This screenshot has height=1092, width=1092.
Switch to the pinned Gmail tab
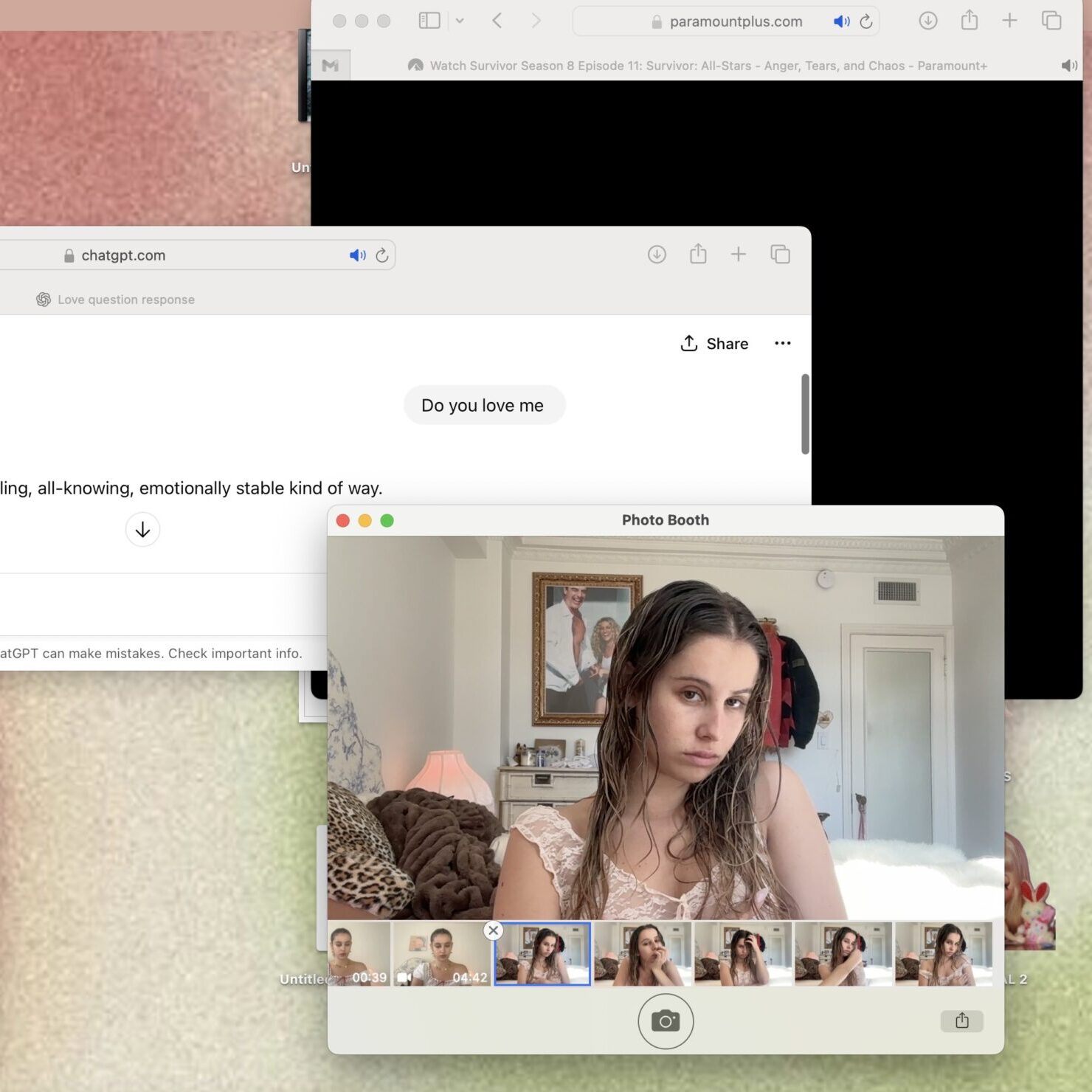tap(331, 66)
